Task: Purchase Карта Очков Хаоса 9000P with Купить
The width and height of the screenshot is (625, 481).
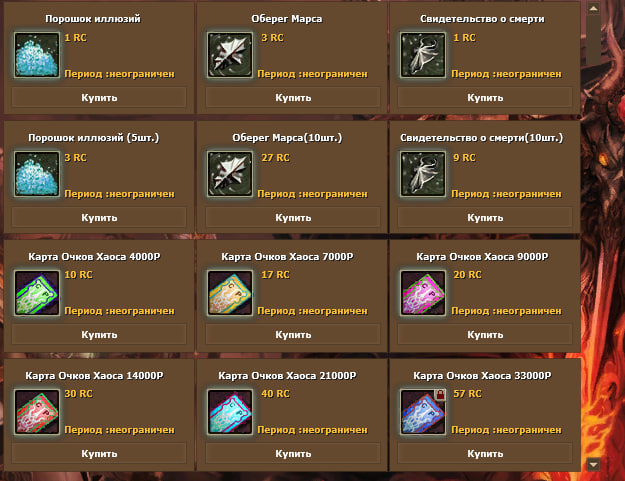Action: pos(485,335)
